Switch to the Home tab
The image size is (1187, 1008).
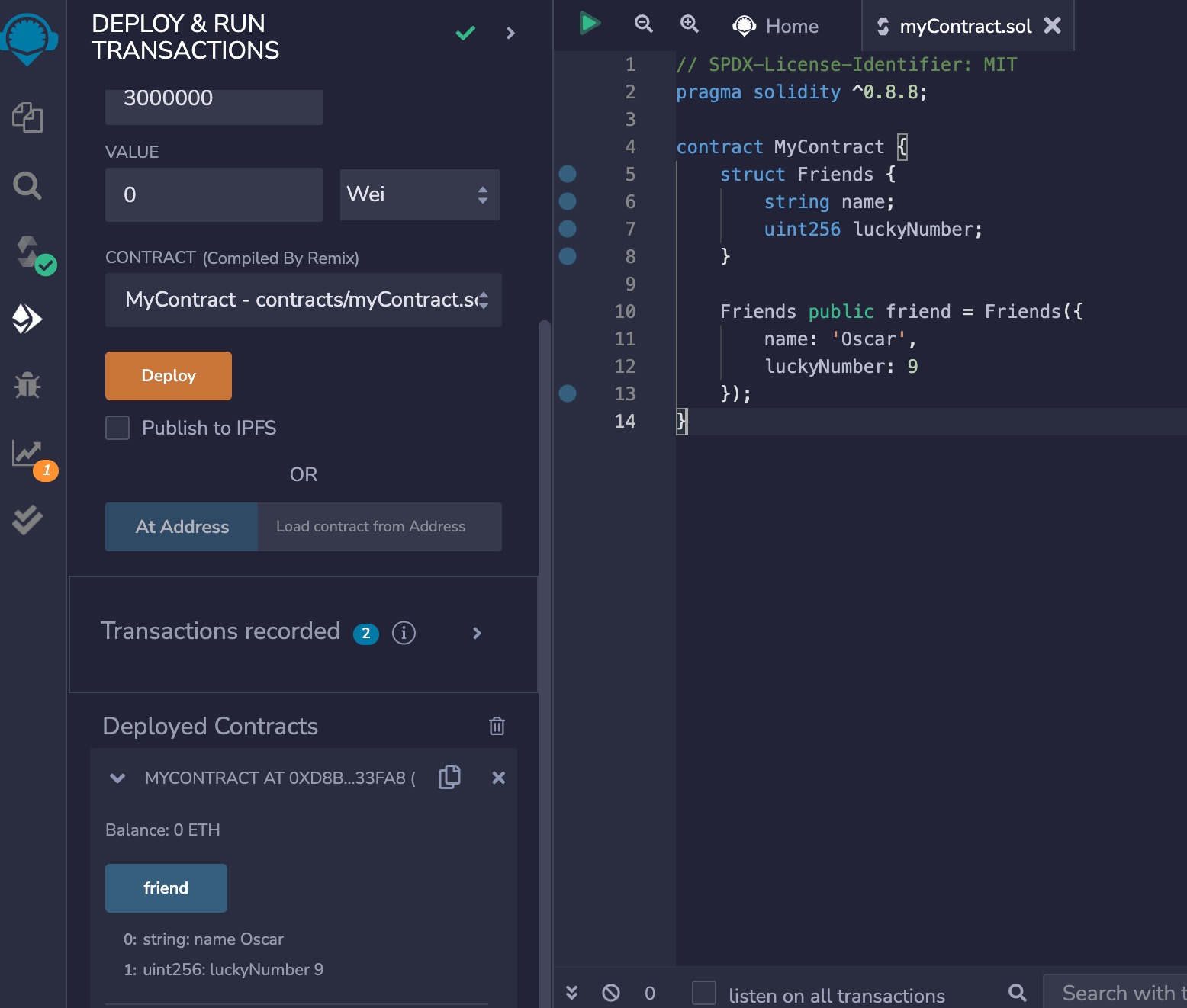click(x=775, y=26)
